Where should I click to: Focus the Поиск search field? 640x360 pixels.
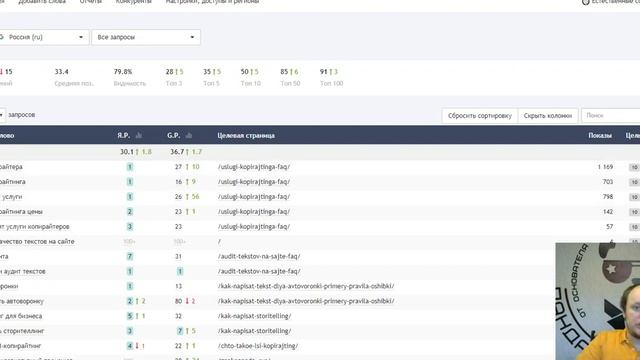click(611, 116)
